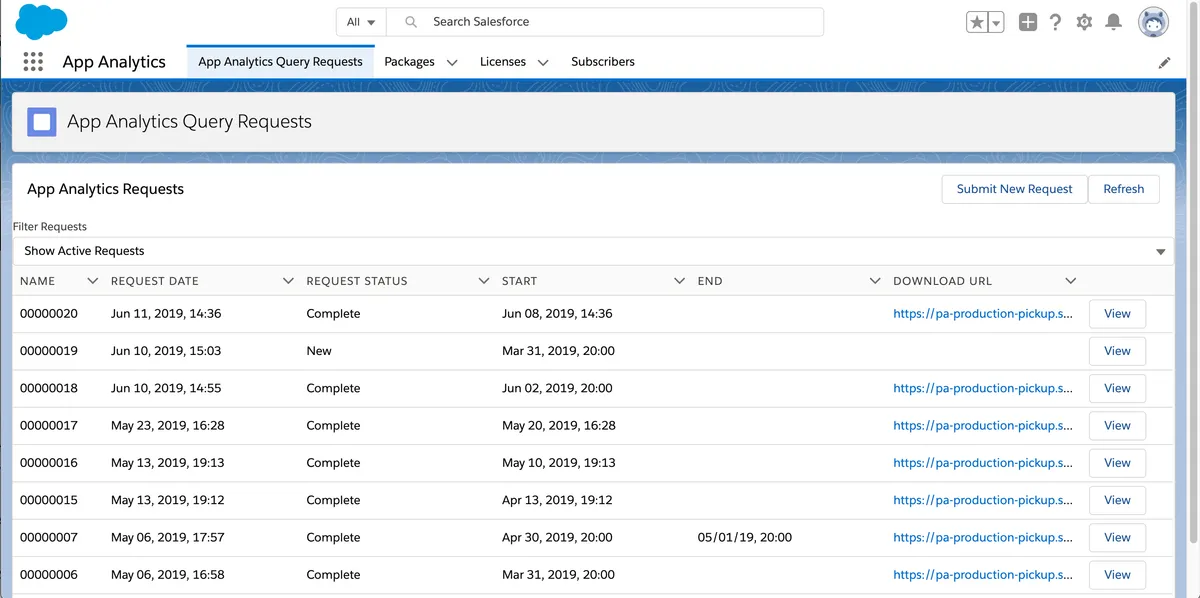The width and height of the screenshot is (1200, 598).
Task: Click the Search Salesforce input field
Action: click(x=605, y=22)
